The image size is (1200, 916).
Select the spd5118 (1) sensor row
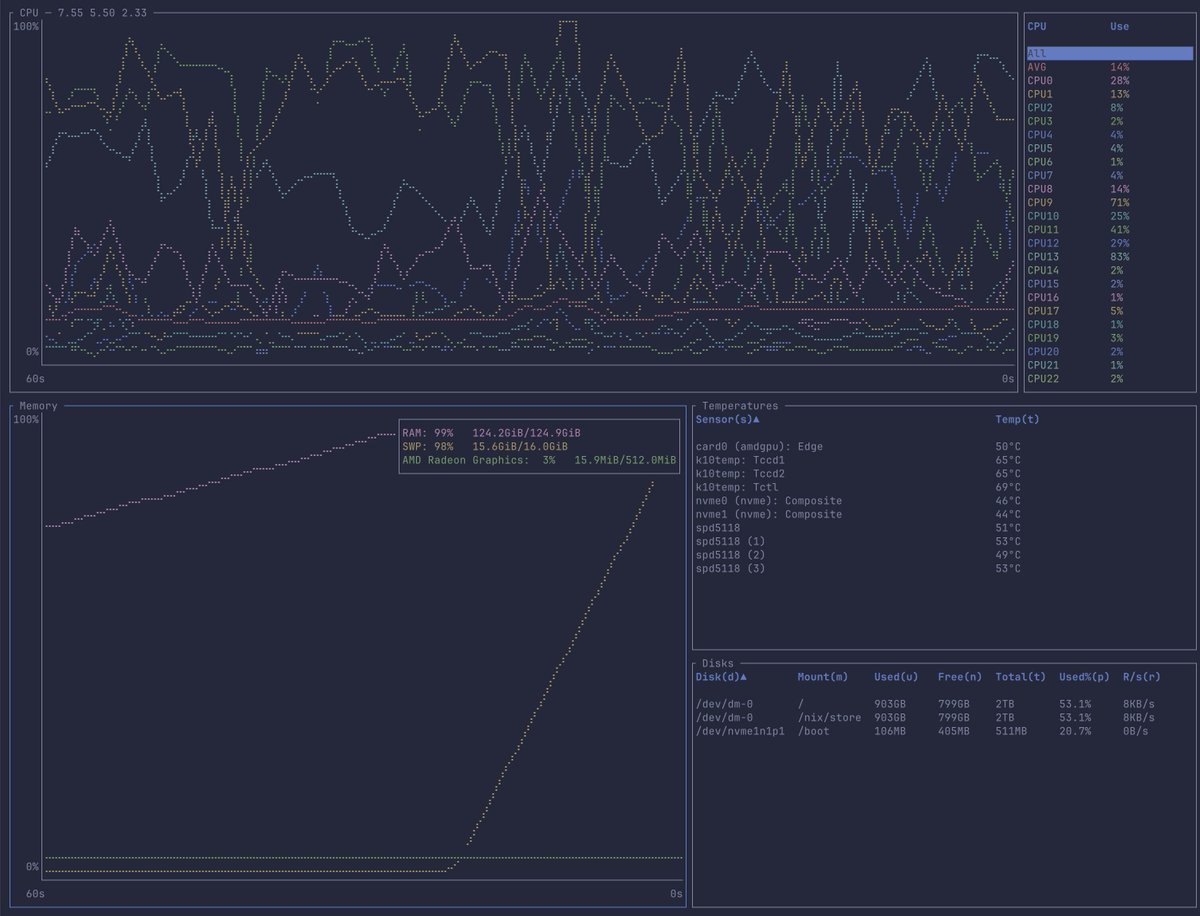tap(943, 541)
